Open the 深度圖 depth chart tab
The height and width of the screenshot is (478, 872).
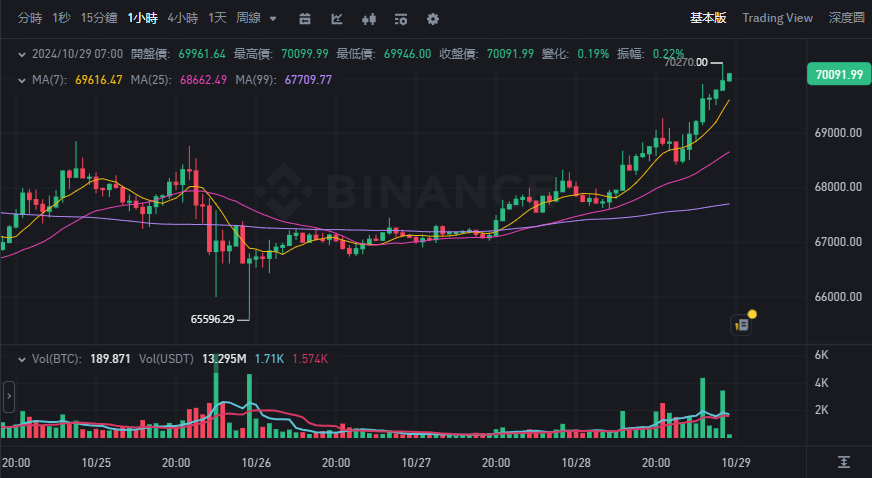click(x=848, y=18)
